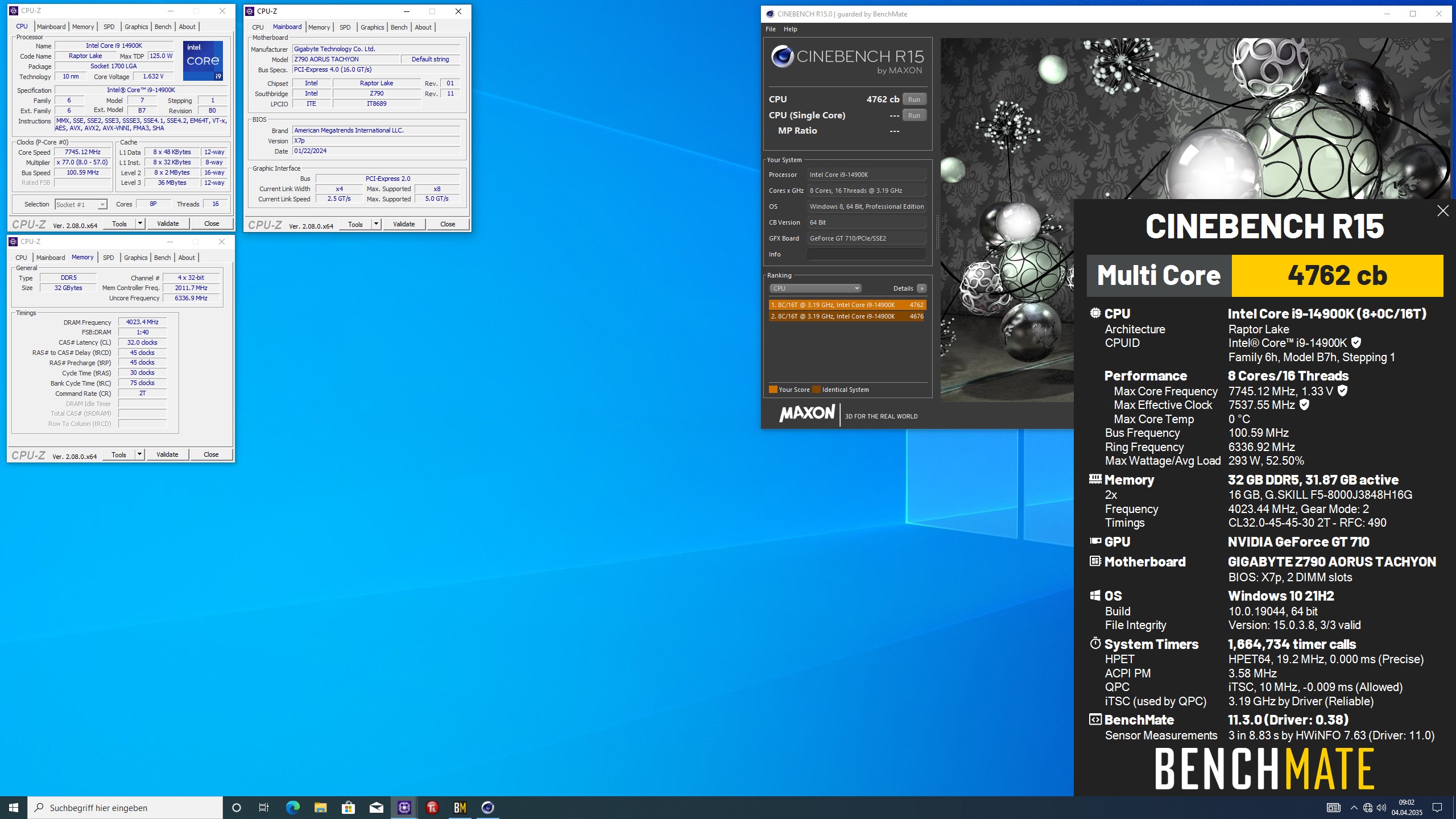Show hidden tray icons chevron
This screenshot has height=819, width=1456.
point(1354,808)
